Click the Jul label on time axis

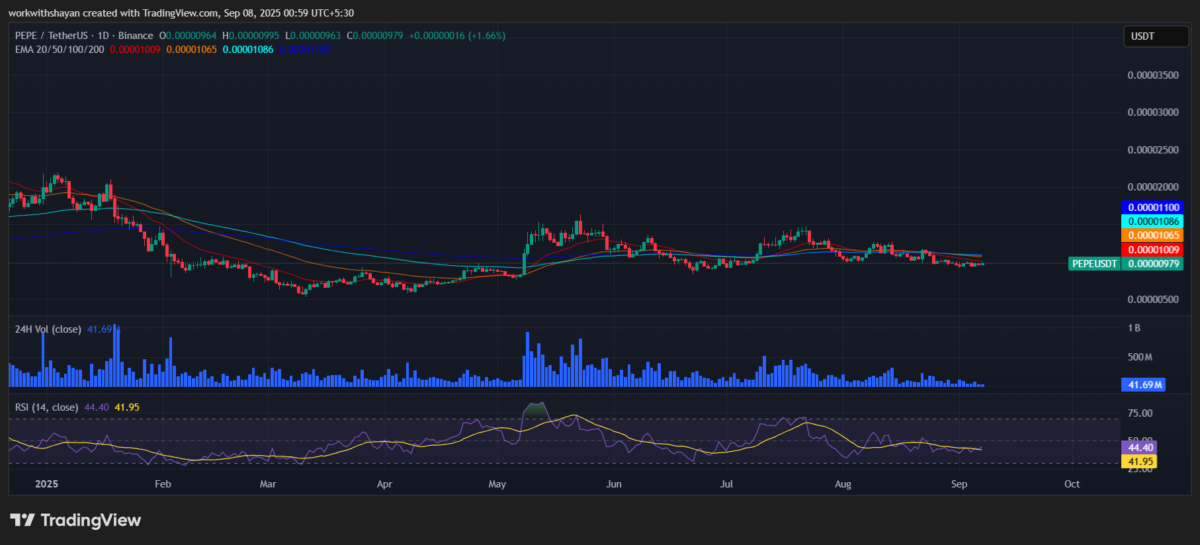[x=727, y=483]
